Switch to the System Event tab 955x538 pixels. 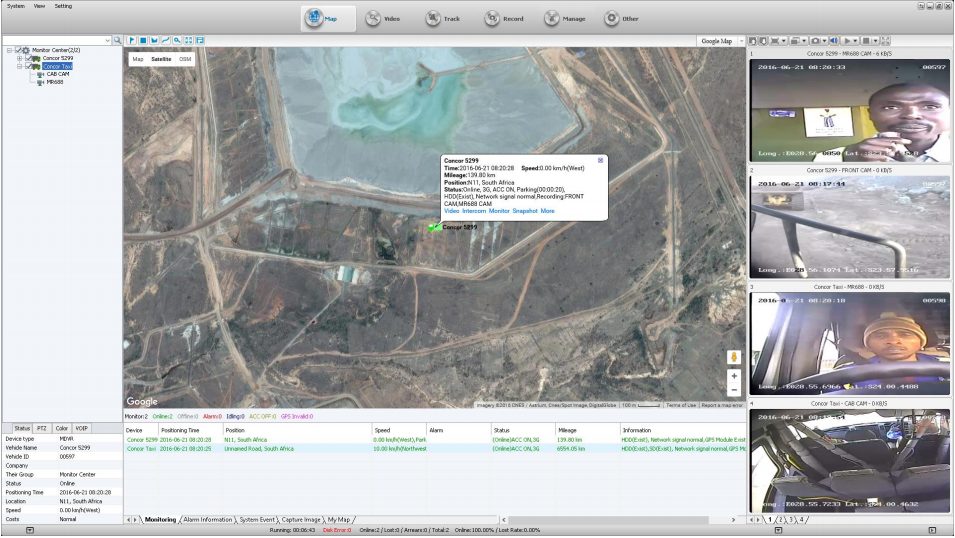[257, 520]
